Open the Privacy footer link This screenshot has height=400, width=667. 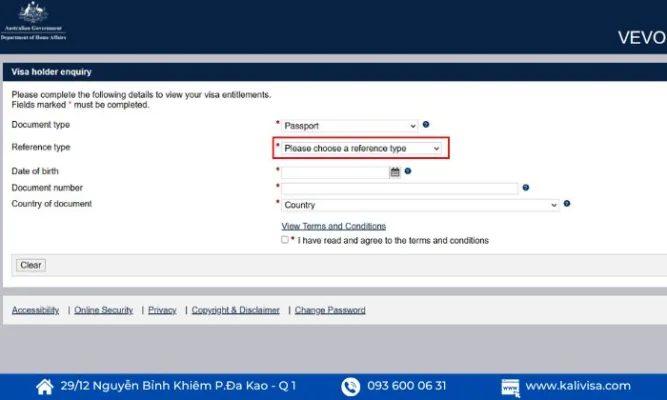162,310
